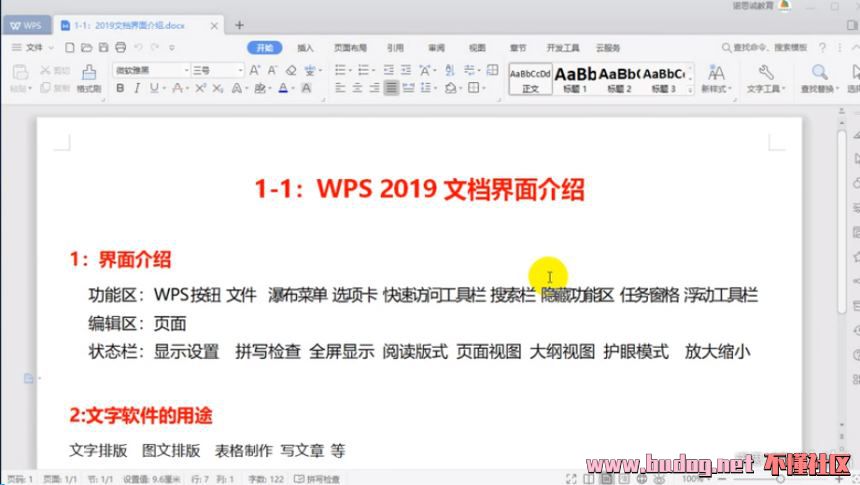
Task: Click the WPS home button tab
Action: 26,25
